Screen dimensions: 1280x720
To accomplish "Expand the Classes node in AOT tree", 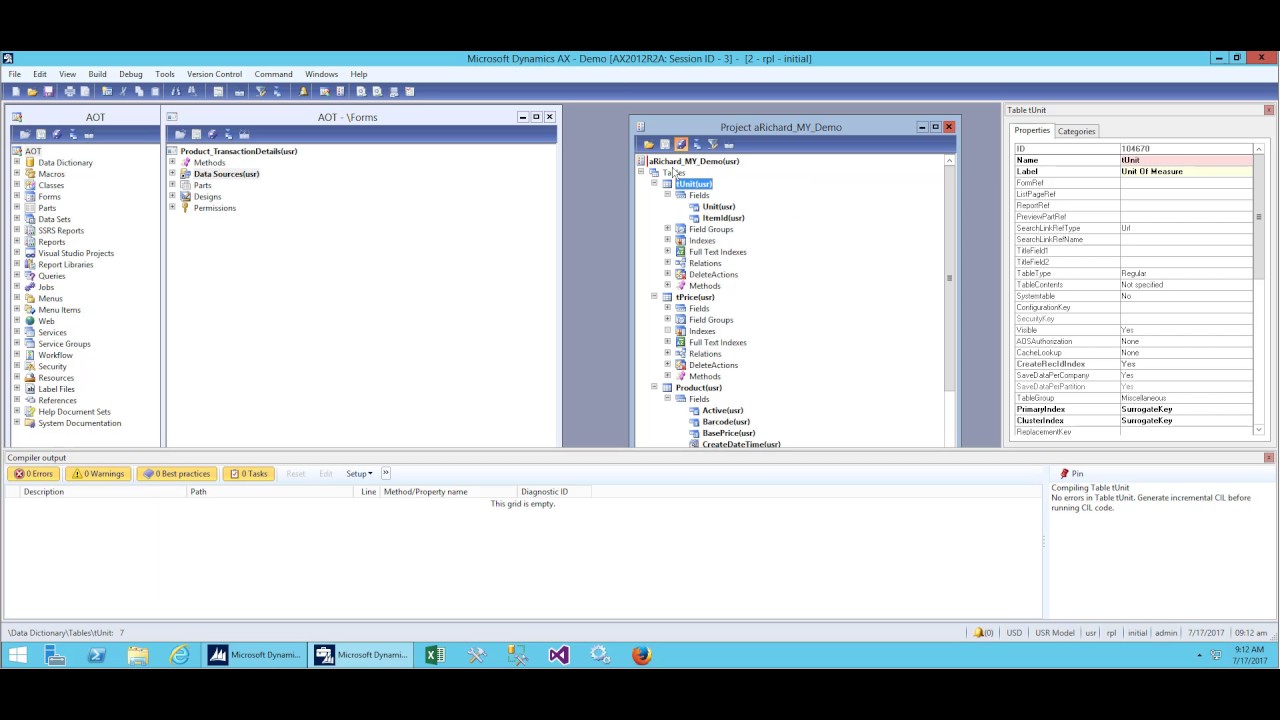I will coord(17,185).
